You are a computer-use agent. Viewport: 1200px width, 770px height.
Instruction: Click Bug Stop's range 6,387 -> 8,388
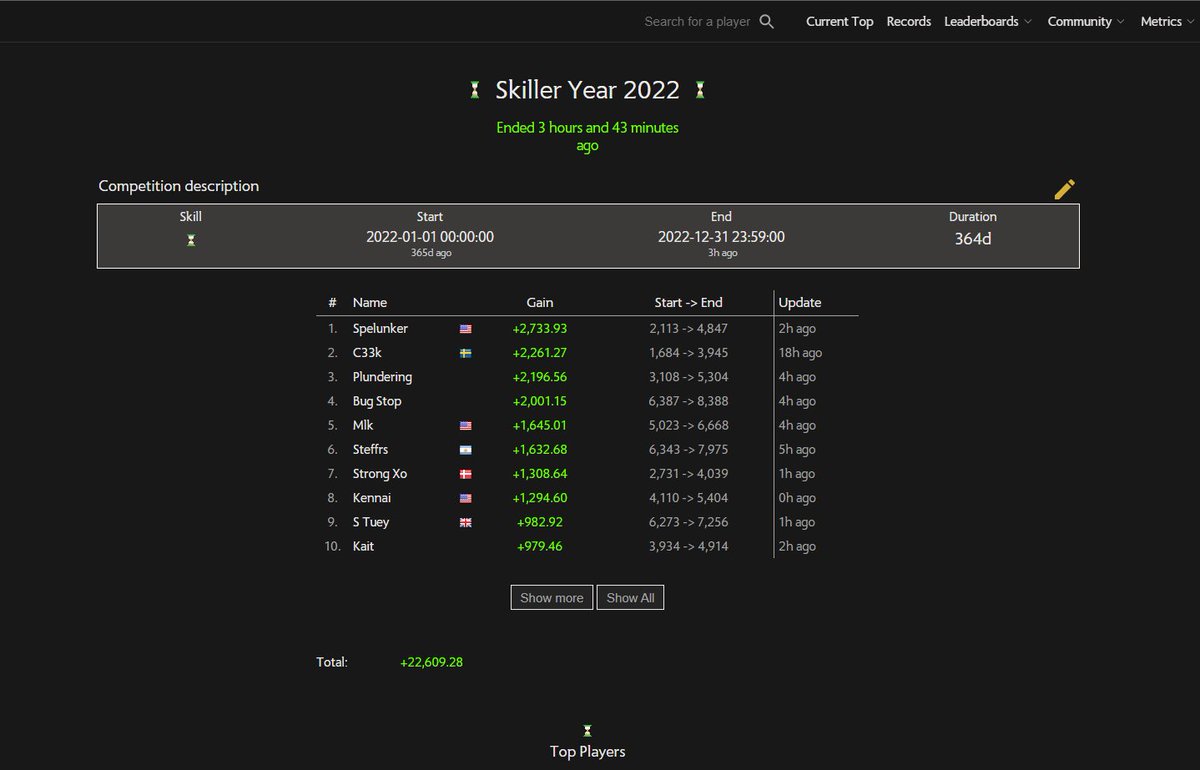click(x=689, y=401)
